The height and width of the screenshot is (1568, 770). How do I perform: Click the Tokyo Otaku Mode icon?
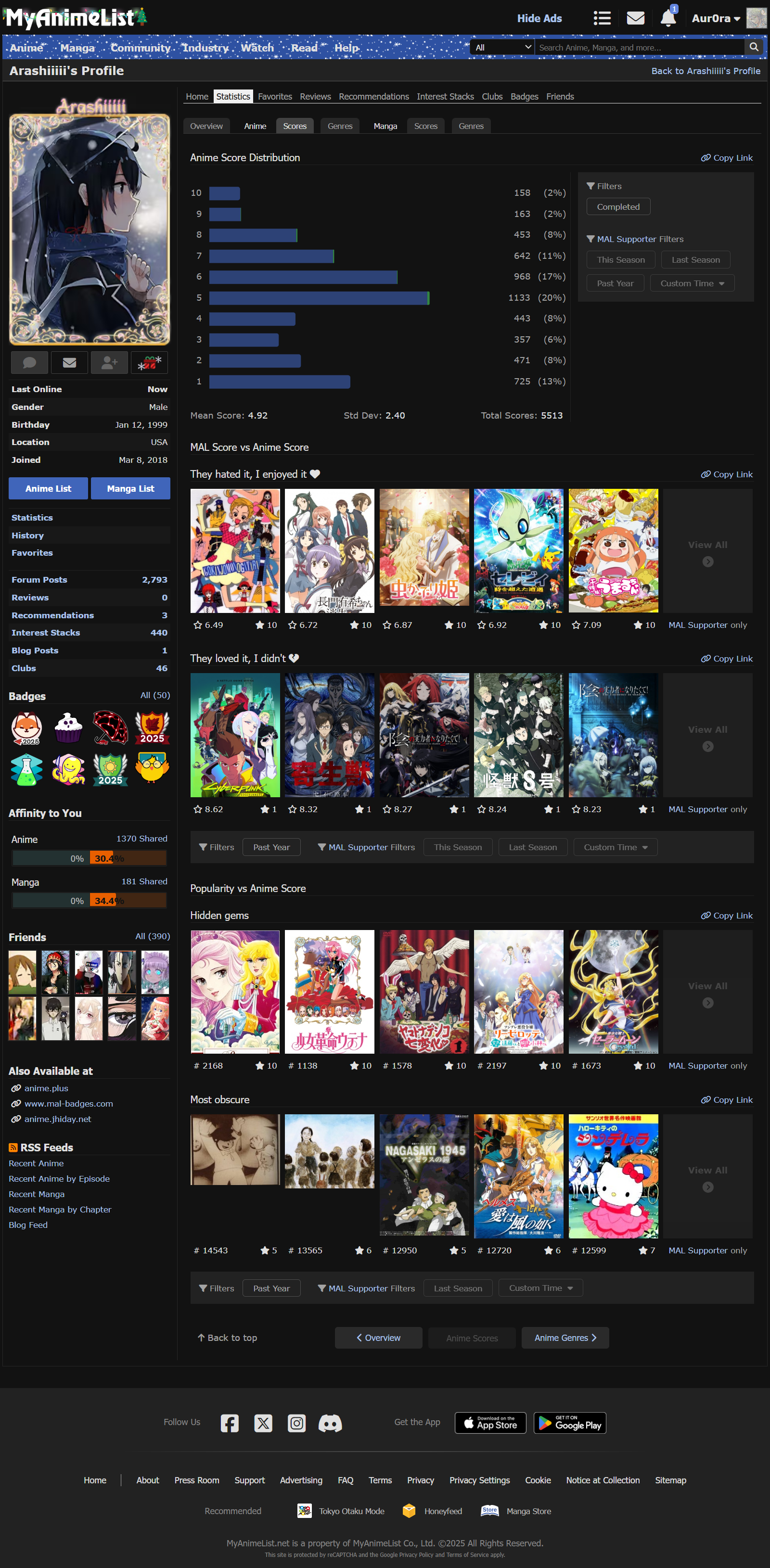click(x=304, y=1511)
